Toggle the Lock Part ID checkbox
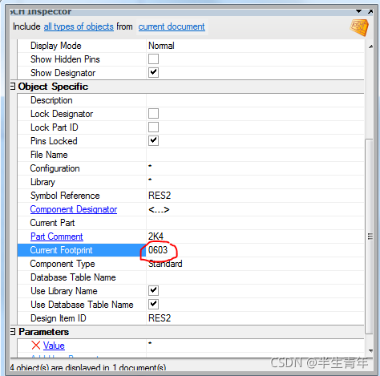380x376 pixels. (x=153, y=127)
